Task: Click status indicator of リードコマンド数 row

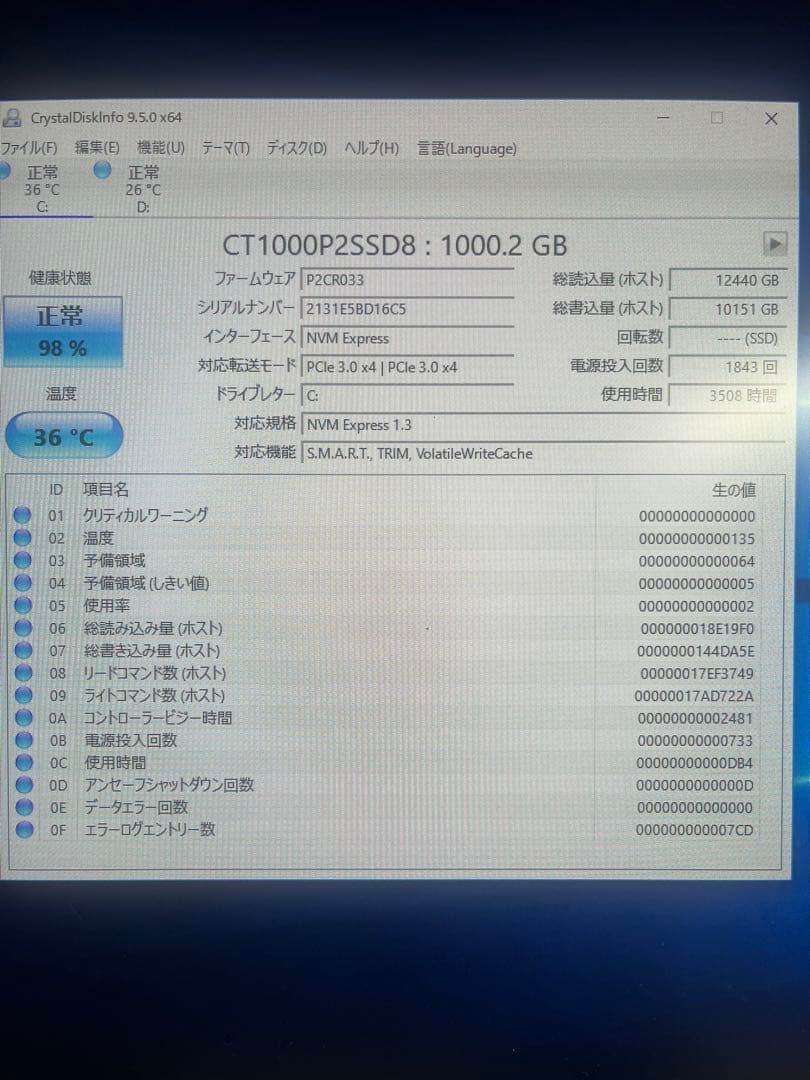Action: [x=23, y=673]
